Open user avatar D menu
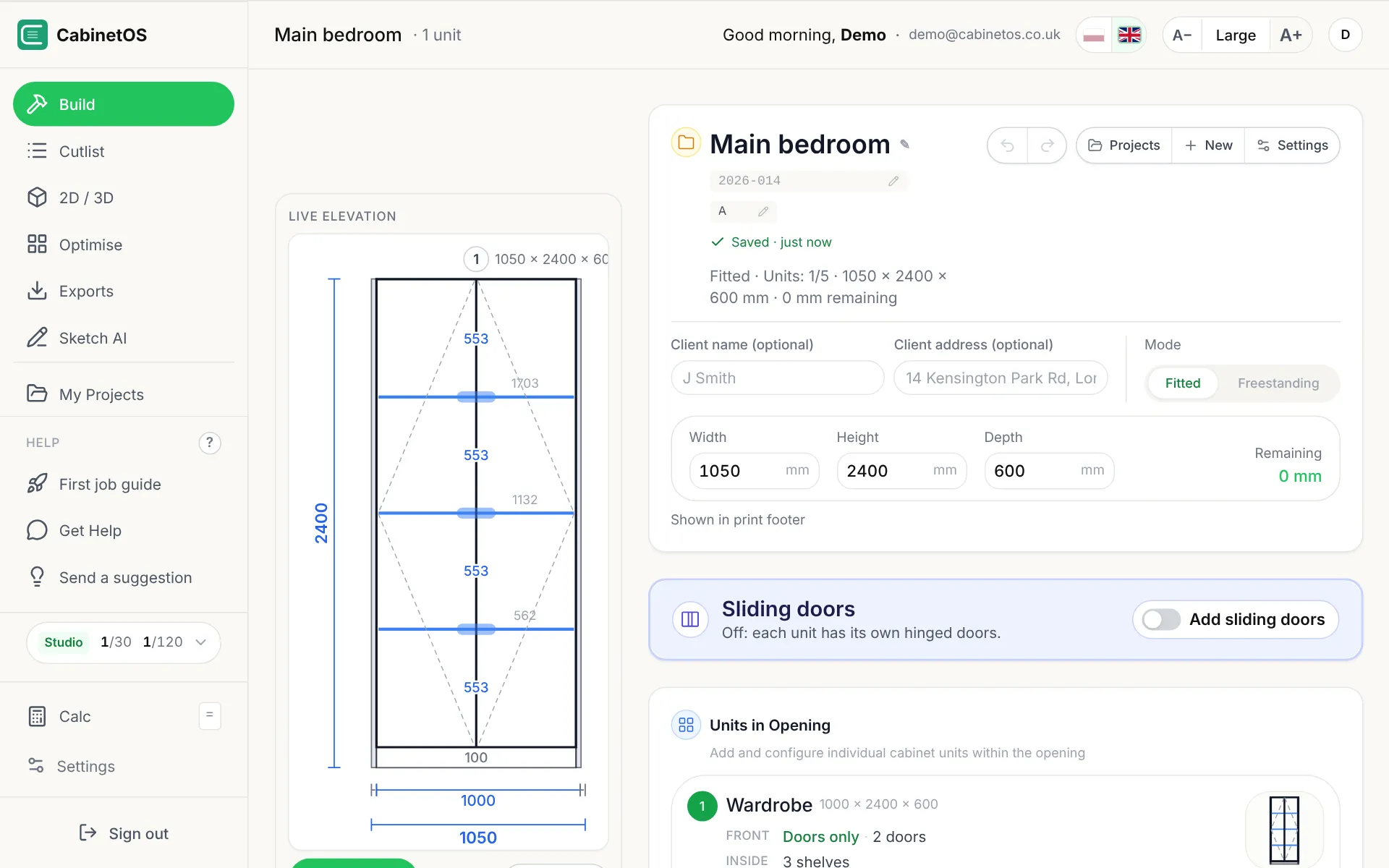This screenshot has width=1389, height=868. (1345, 35)
